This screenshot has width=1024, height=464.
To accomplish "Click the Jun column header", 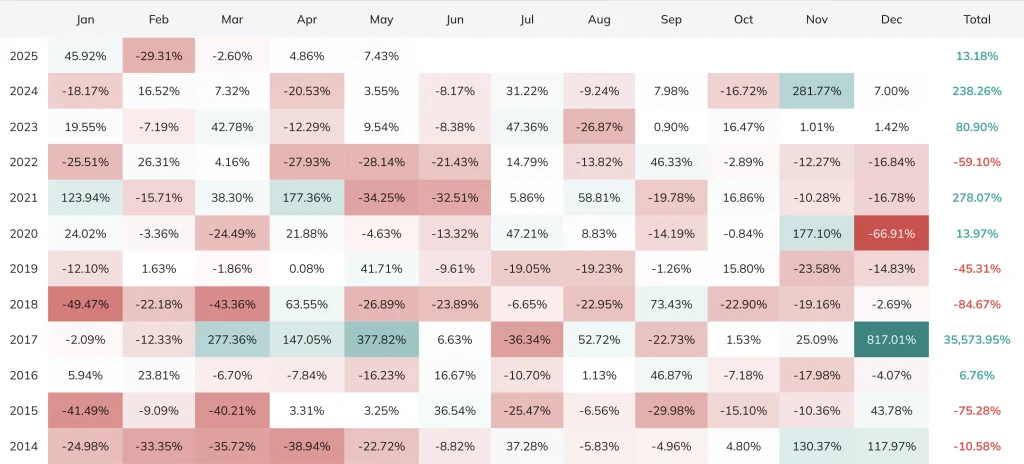I will click(453, 19).
